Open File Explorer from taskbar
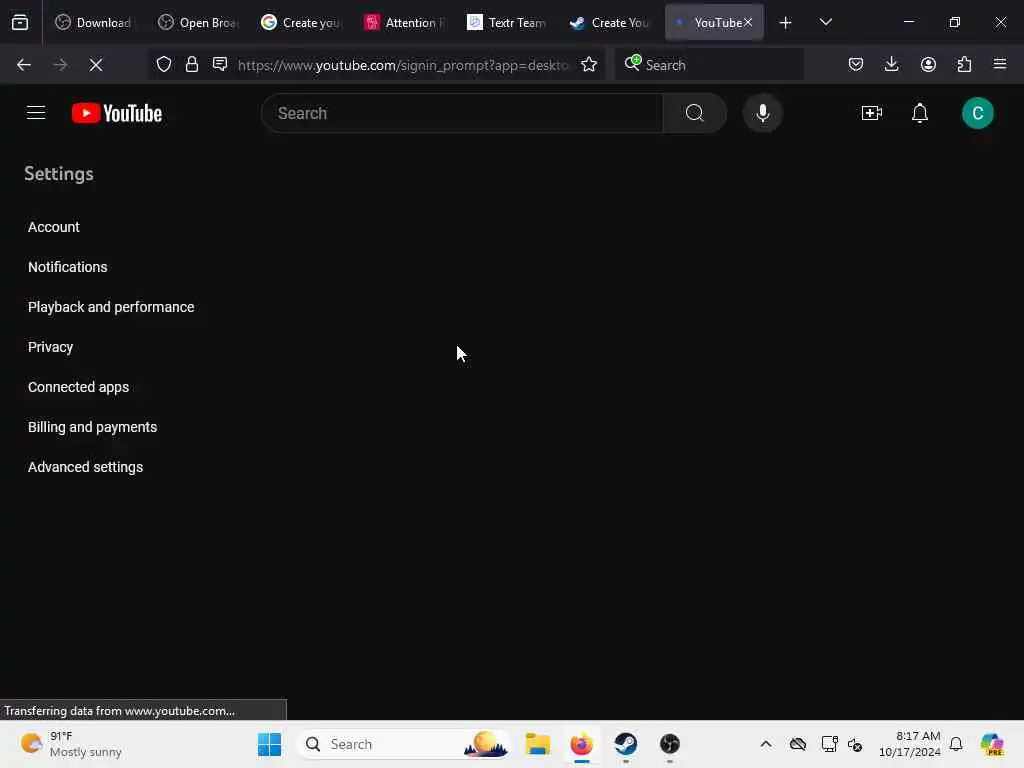Screen dimensions: 1024x768 point(537,744)
